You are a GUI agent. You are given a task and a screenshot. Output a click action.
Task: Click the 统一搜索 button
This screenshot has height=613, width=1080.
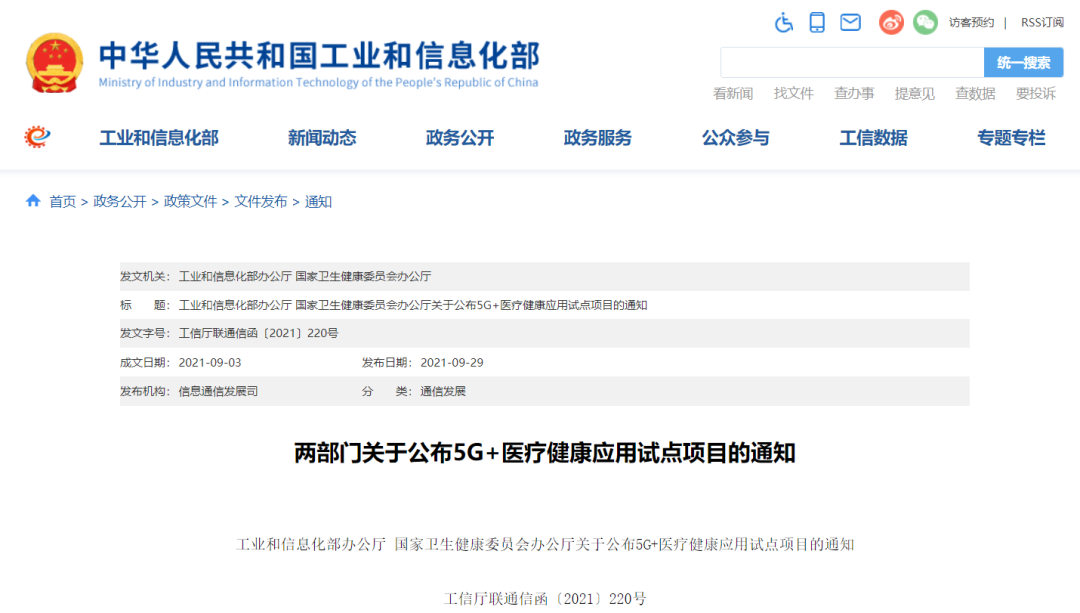[x=1024, y=63]
